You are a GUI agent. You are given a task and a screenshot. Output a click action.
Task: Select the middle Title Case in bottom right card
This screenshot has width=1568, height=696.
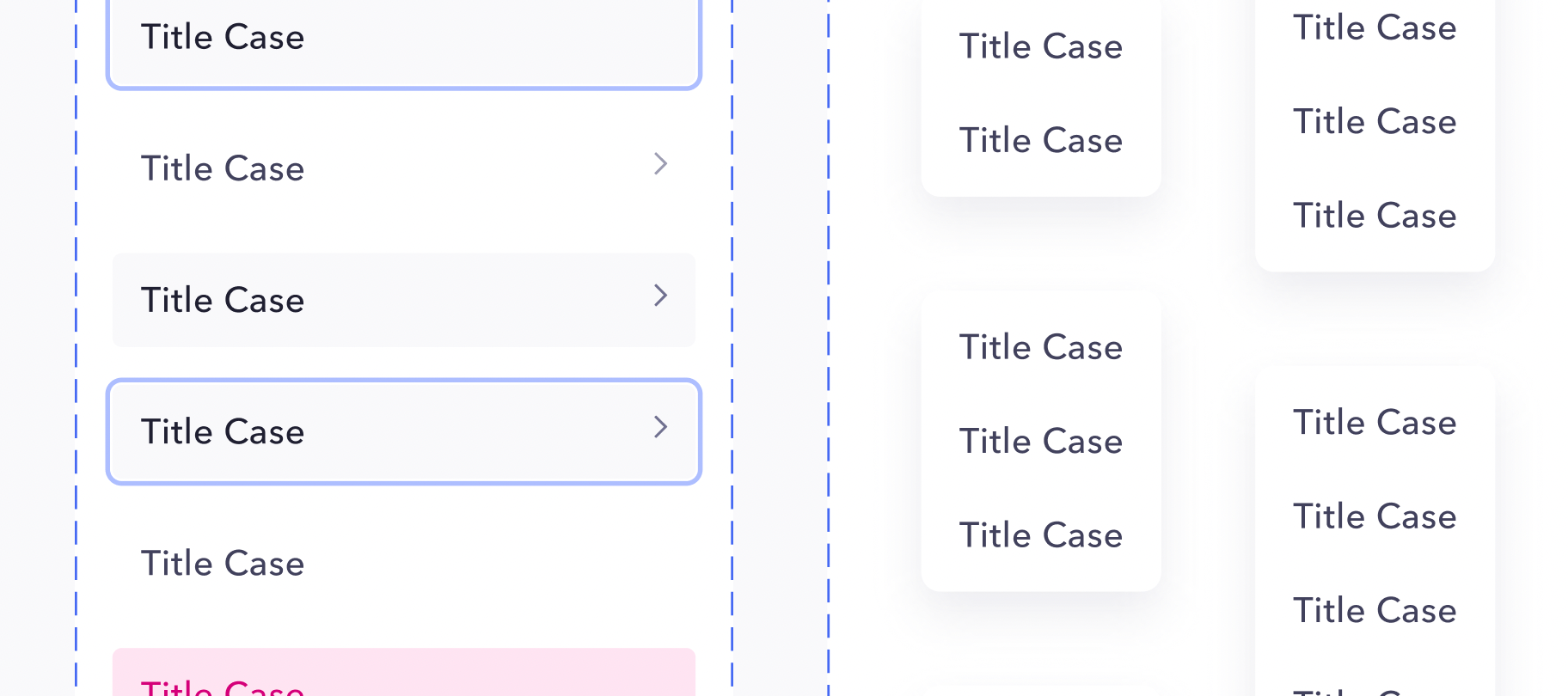tap(1375, 516)
